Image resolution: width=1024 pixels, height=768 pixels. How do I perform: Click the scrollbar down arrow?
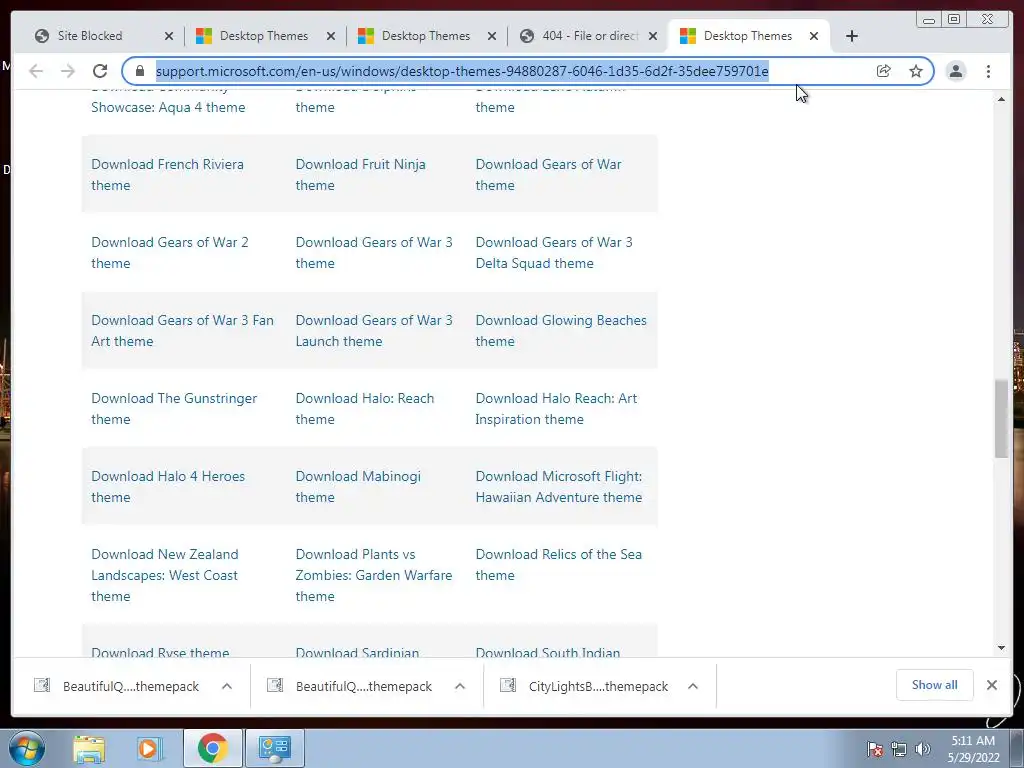tap(1001, 648)
